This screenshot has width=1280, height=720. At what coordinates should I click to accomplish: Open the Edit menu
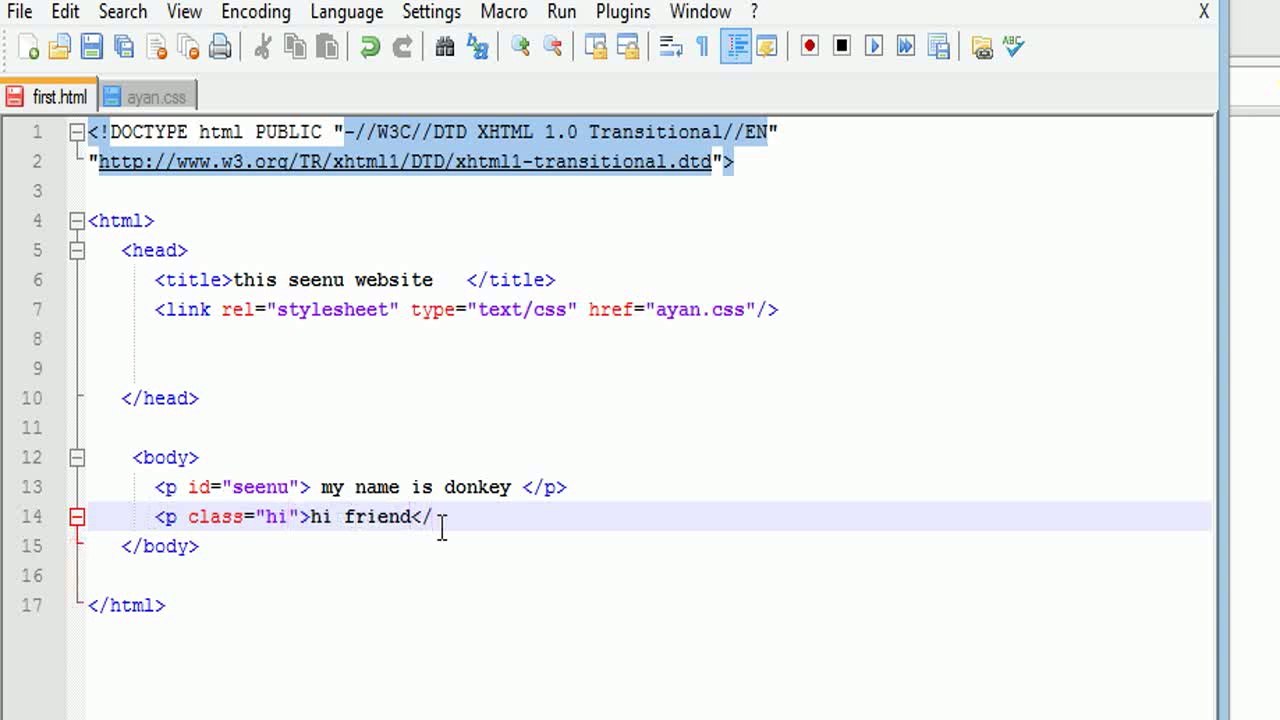(65, 12)
